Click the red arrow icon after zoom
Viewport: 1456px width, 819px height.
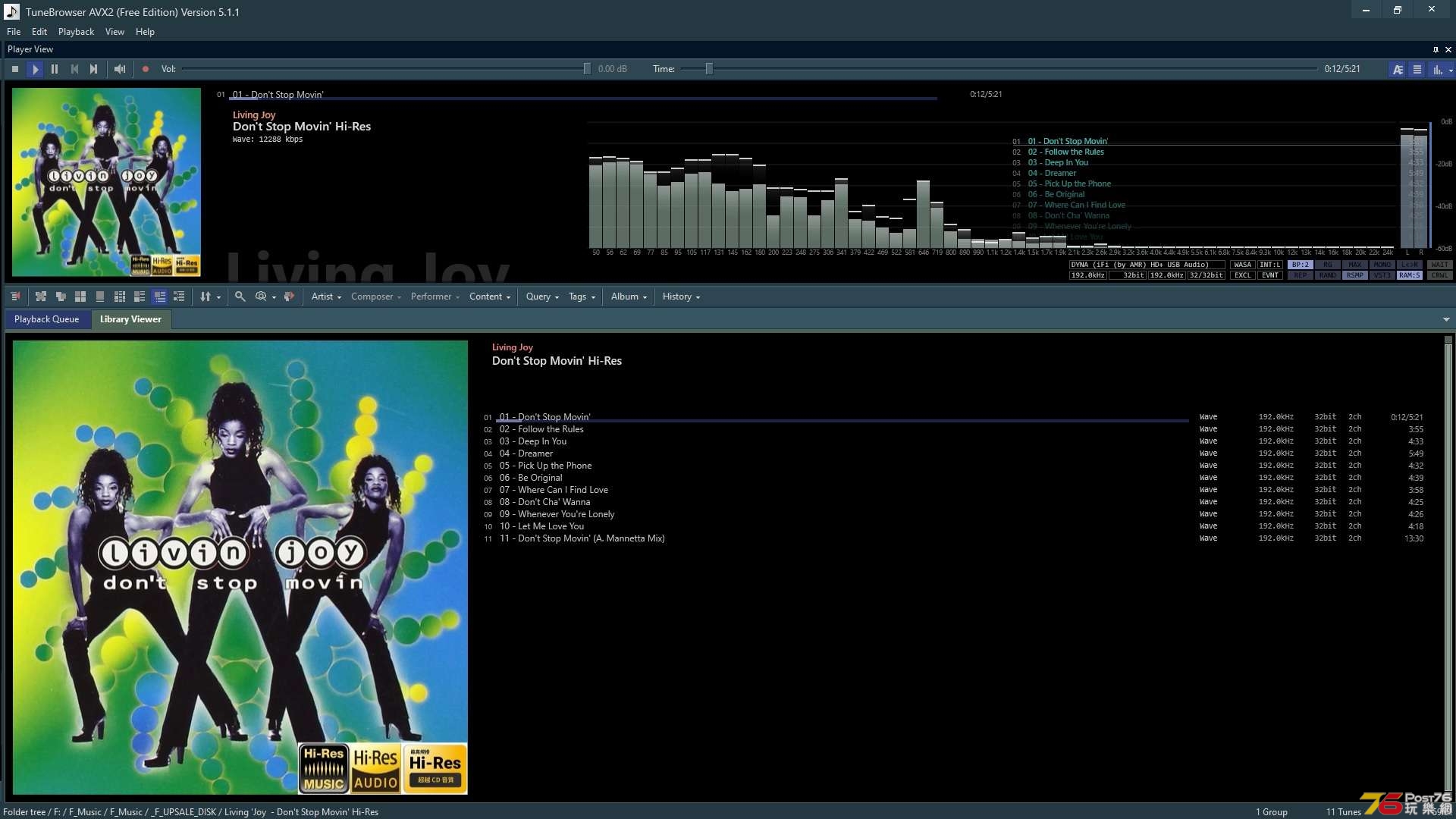[x=289, y=297]
